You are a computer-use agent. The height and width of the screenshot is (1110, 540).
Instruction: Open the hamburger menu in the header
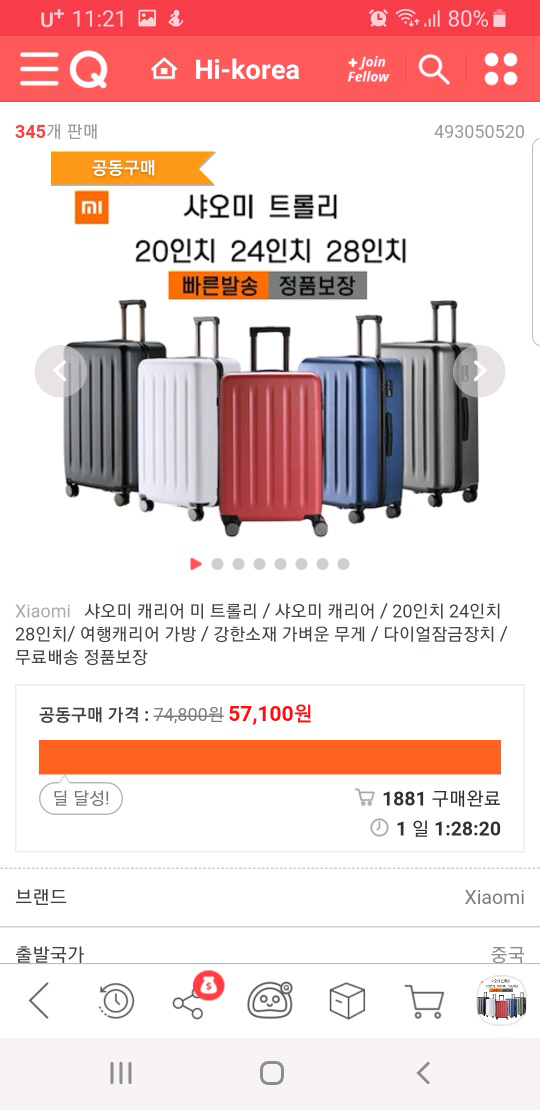tap(41, 69)
